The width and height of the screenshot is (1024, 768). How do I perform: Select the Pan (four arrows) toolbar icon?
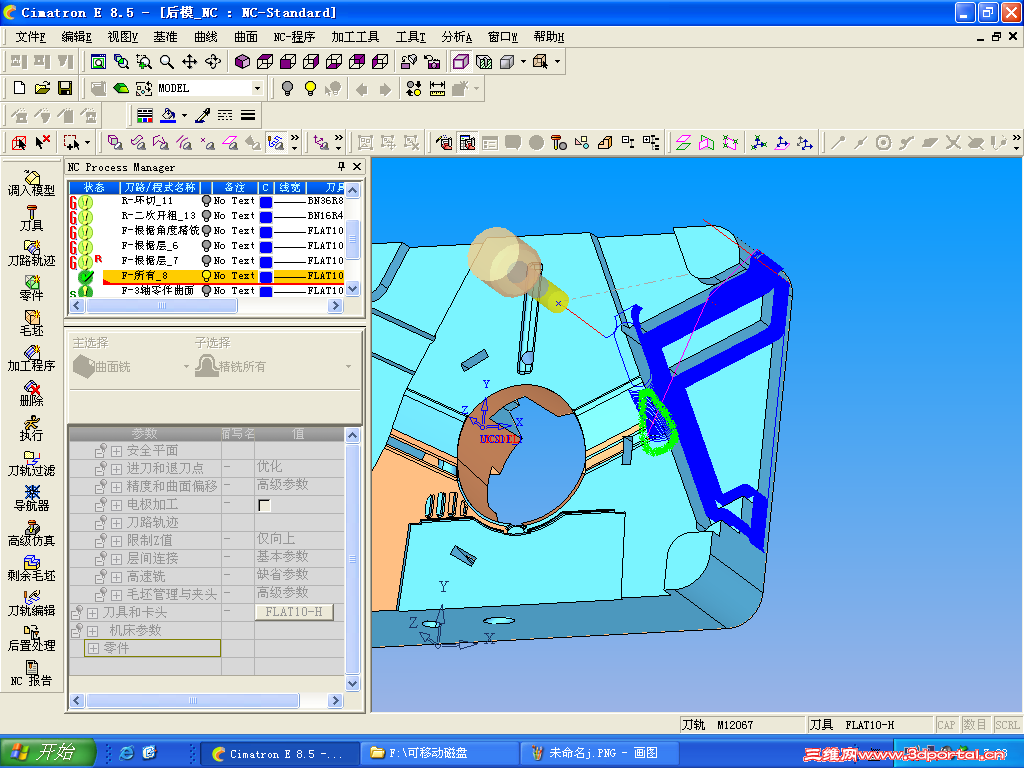coord(189,61)
